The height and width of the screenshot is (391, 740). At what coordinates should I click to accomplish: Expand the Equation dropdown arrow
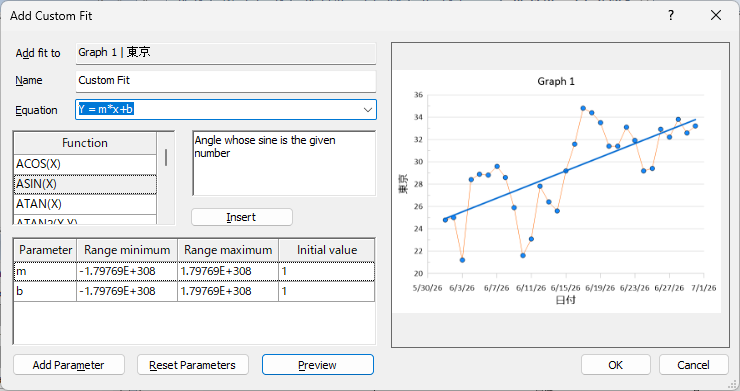tap(368, 110)
